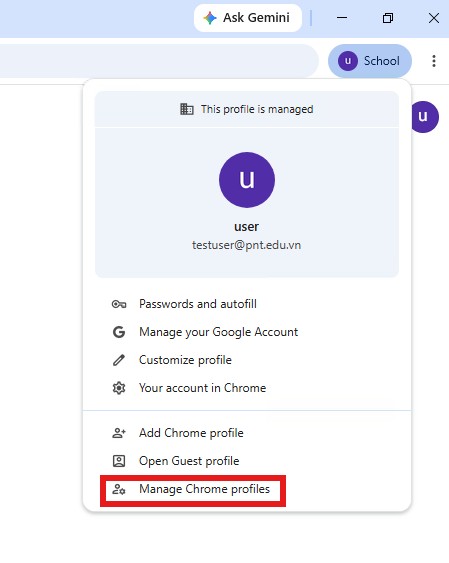The width and height of the screenshot is (449, 563).
Task: Click the managed building icon
Action: 187,109
